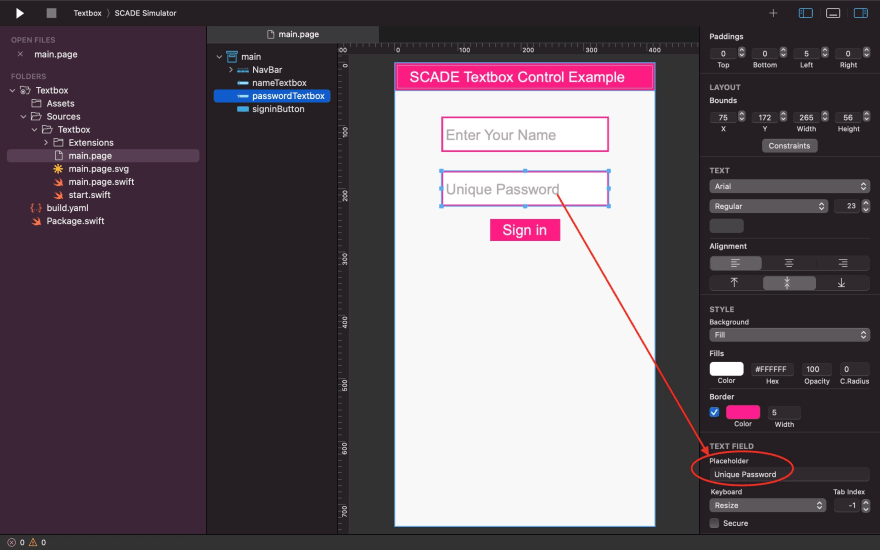Adjust the Y bounds stepper
The height and width of the screenshot is (550, 880).
pos(783,117)
